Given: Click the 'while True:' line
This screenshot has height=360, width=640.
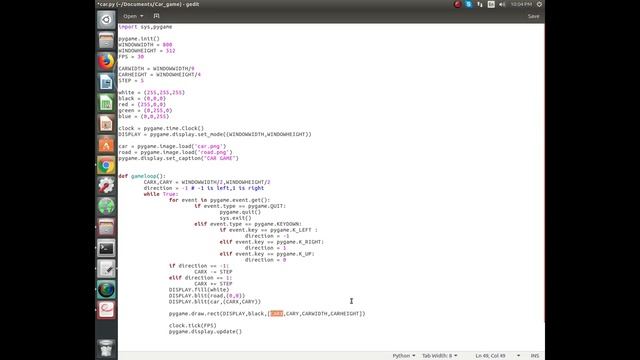Looking at the screenshot, I should coord(161,194).
